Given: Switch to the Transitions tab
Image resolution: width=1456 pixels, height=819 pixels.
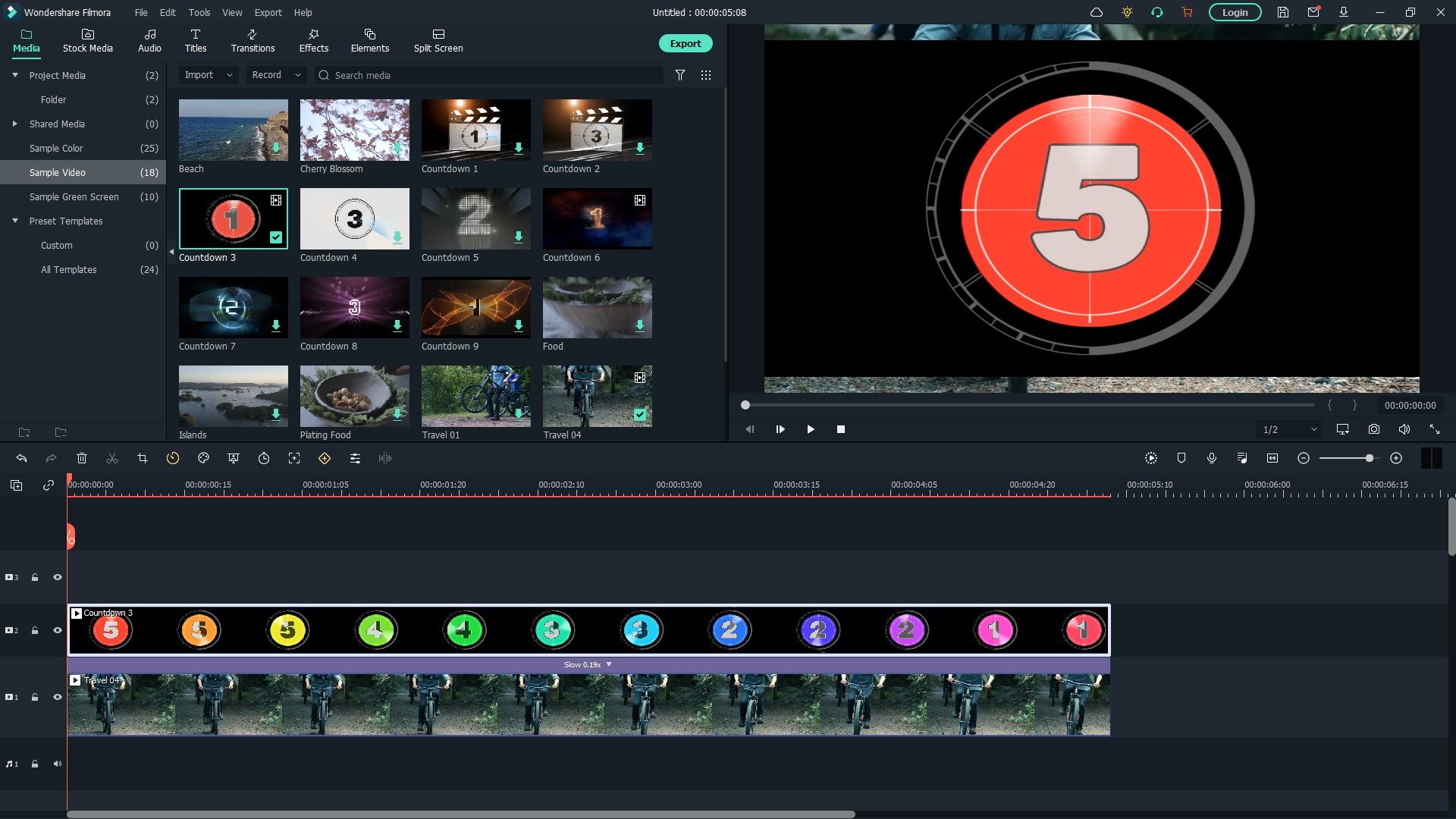Looking at the screenshot, I should (x=253, y=40).
